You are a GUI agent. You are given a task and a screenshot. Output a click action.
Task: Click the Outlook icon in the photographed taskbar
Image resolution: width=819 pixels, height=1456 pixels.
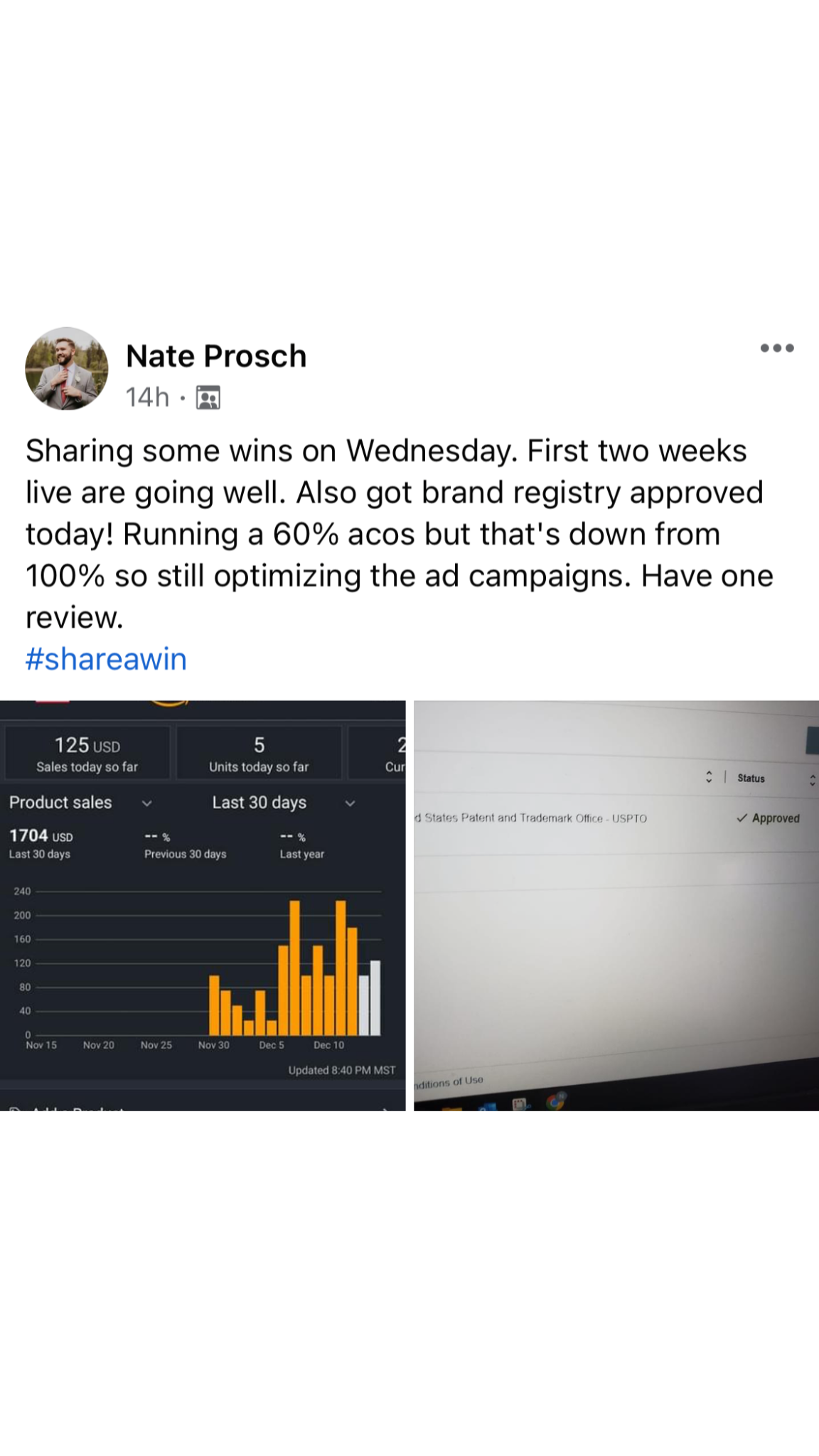(488, 1107)
